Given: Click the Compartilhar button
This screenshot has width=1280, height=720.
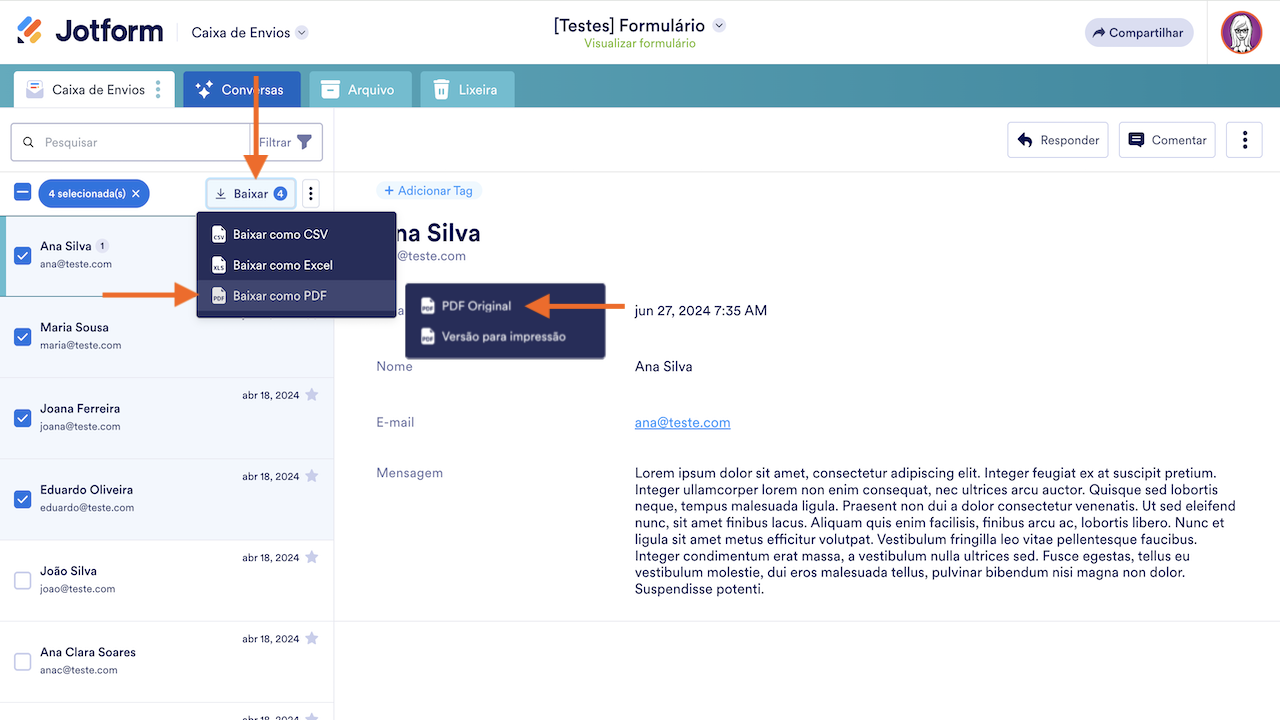Looking at the screenshot, I should tap(1139, 33).
